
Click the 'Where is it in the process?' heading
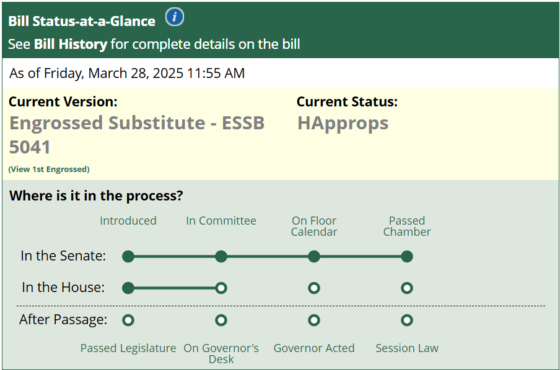pyautogui.click(x=96, y=196)
